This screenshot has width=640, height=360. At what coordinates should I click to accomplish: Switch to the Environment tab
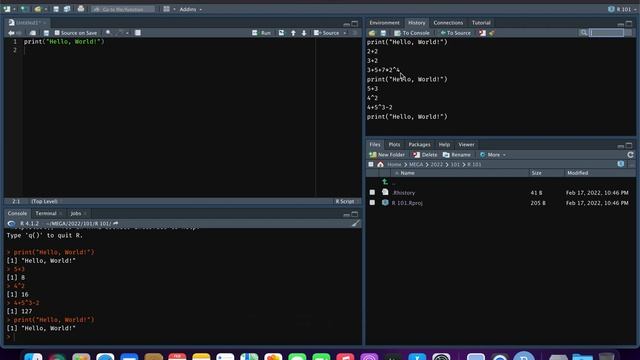click(384, 22)
